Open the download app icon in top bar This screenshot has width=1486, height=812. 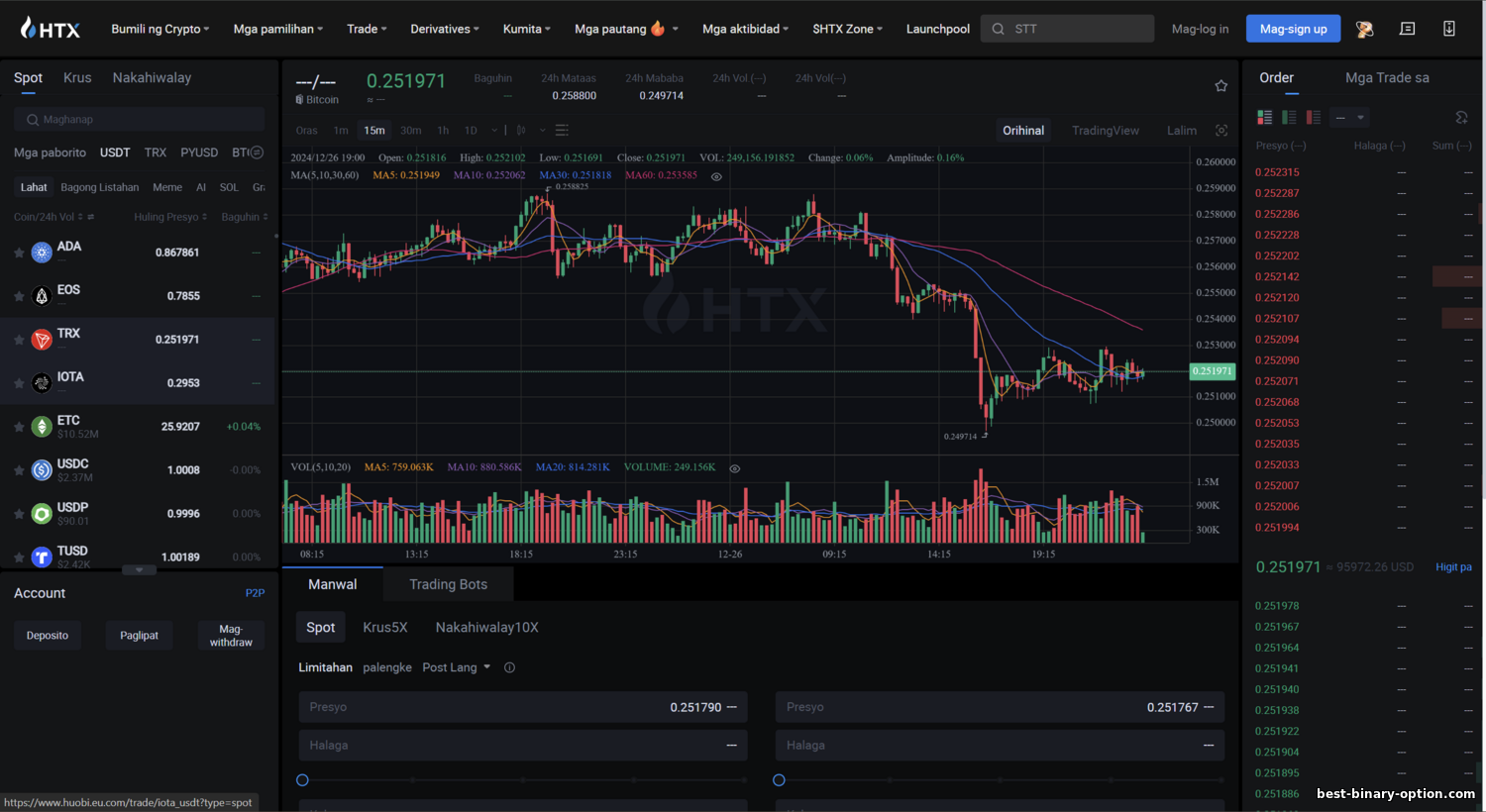1448,29
